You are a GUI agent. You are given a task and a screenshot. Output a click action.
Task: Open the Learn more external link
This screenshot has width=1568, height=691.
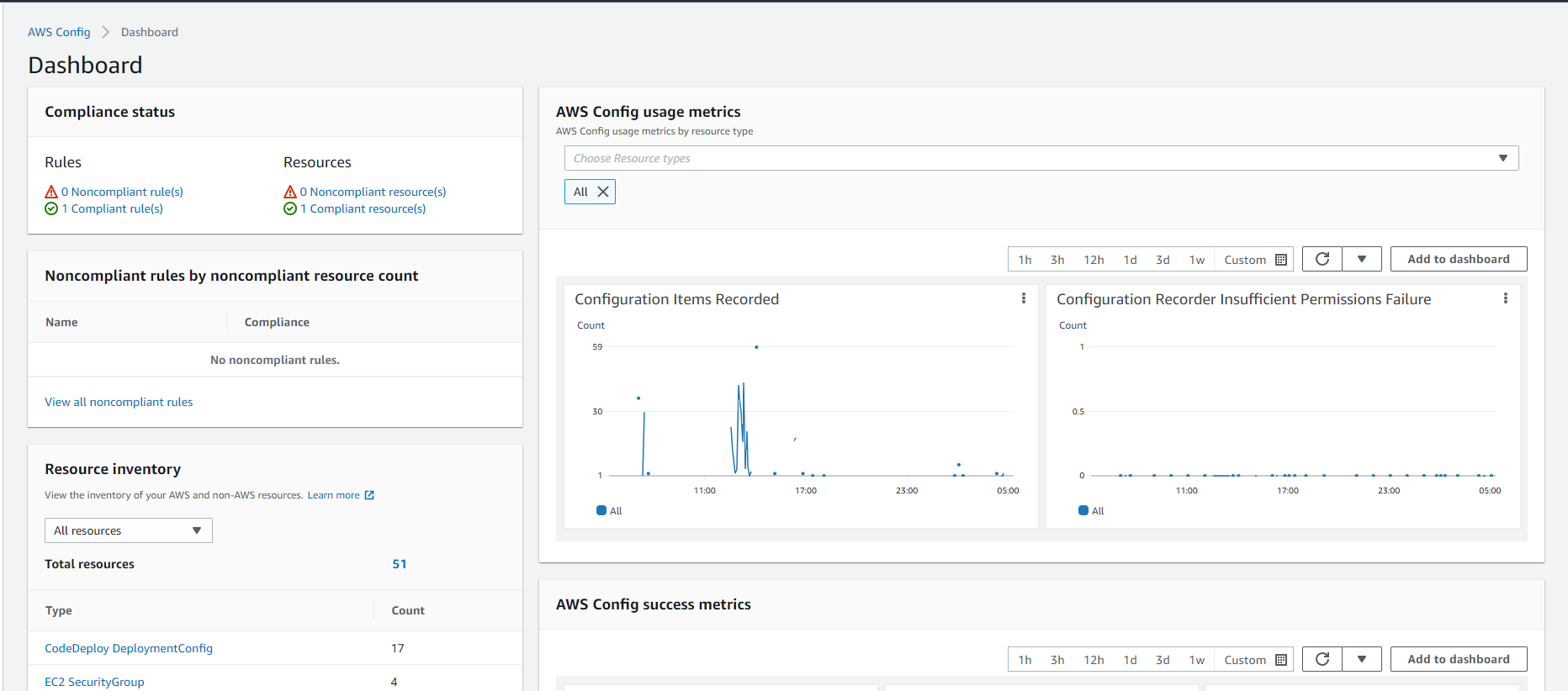pos(341,495)
